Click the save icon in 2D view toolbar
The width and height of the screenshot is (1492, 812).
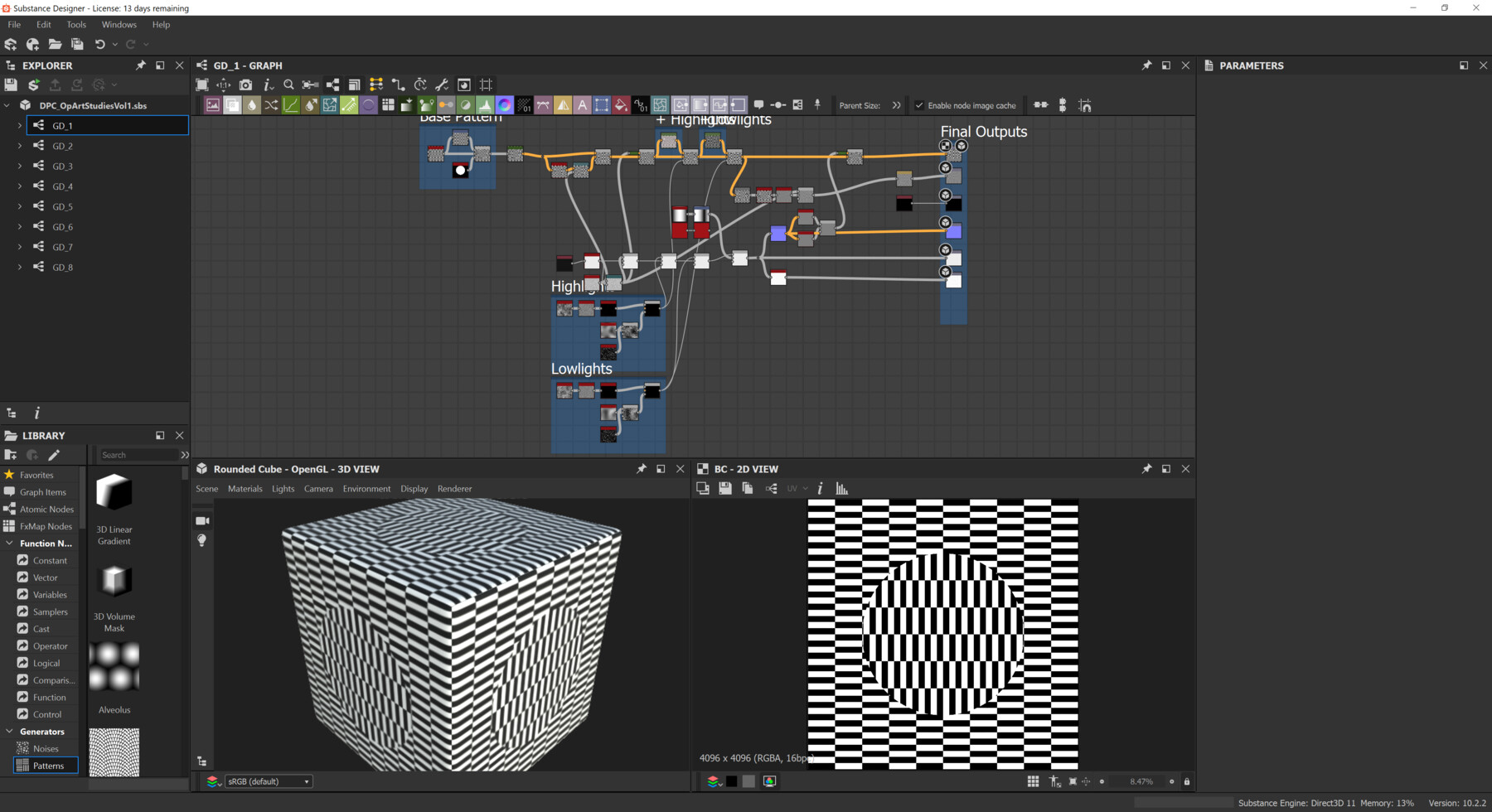[x=725, y=489]
